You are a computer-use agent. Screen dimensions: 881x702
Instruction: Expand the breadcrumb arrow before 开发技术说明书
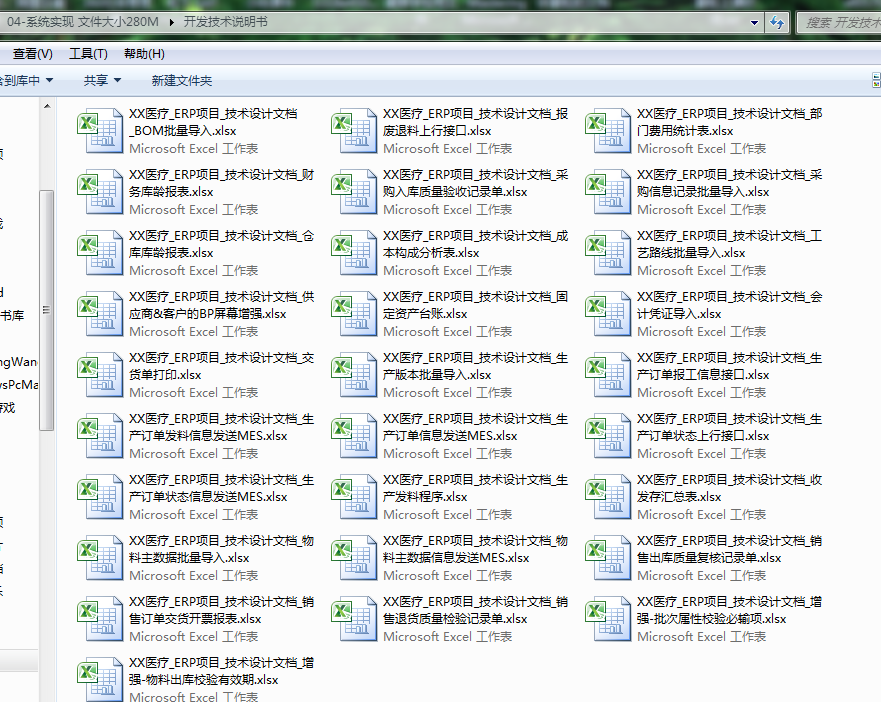pyautogui.click(x=172, y=22)
